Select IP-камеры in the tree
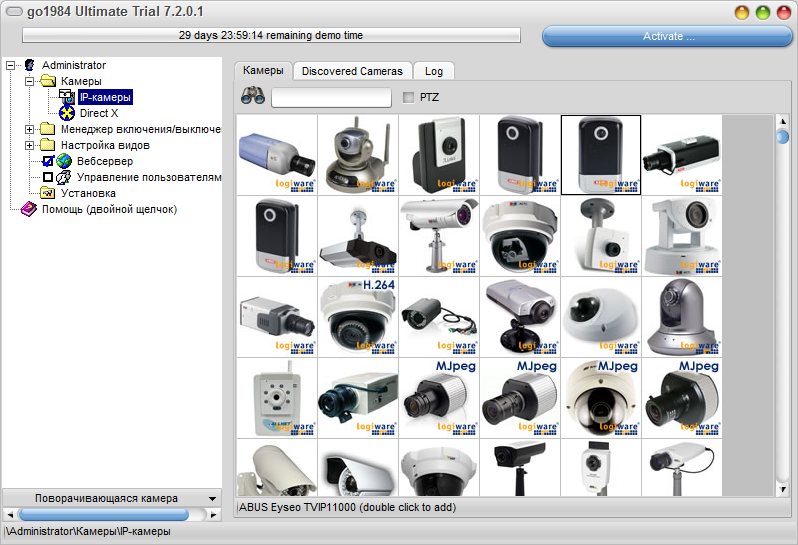 105,97
